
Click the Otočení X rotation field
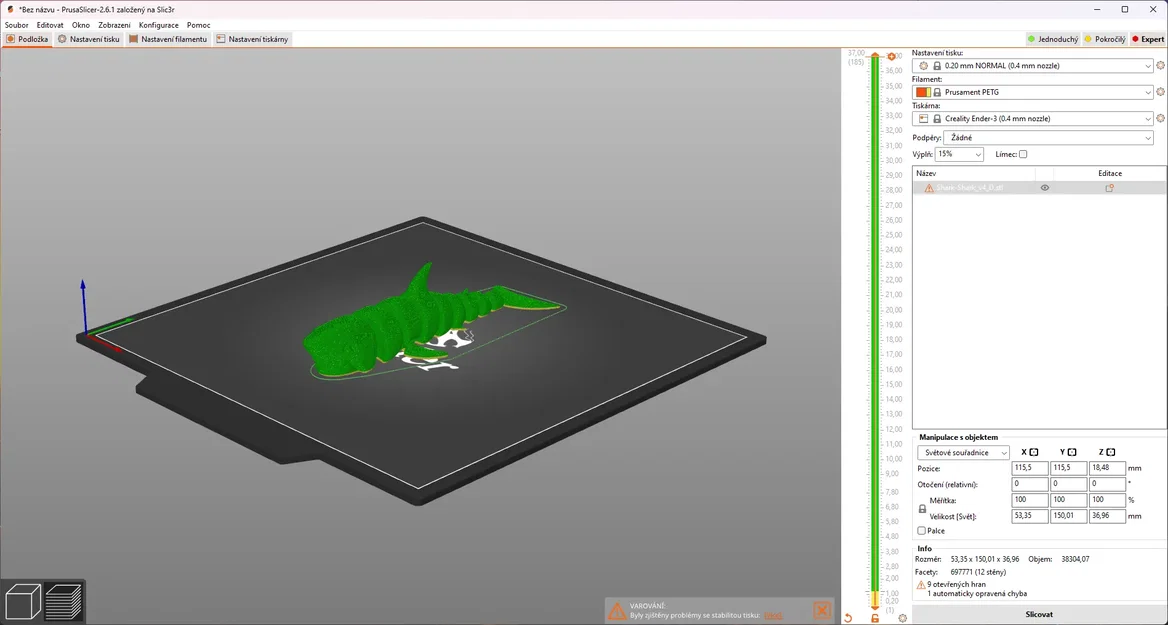point(1029,484)
